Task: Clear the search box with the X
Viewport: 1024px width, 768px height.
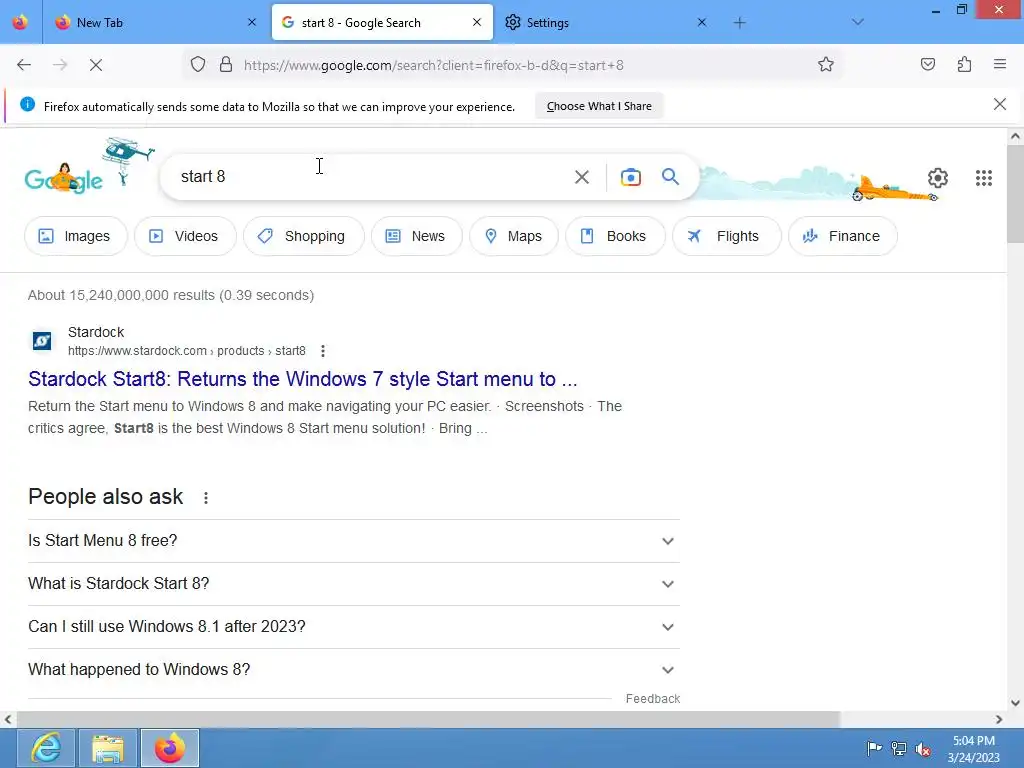Action: (582, 177)
